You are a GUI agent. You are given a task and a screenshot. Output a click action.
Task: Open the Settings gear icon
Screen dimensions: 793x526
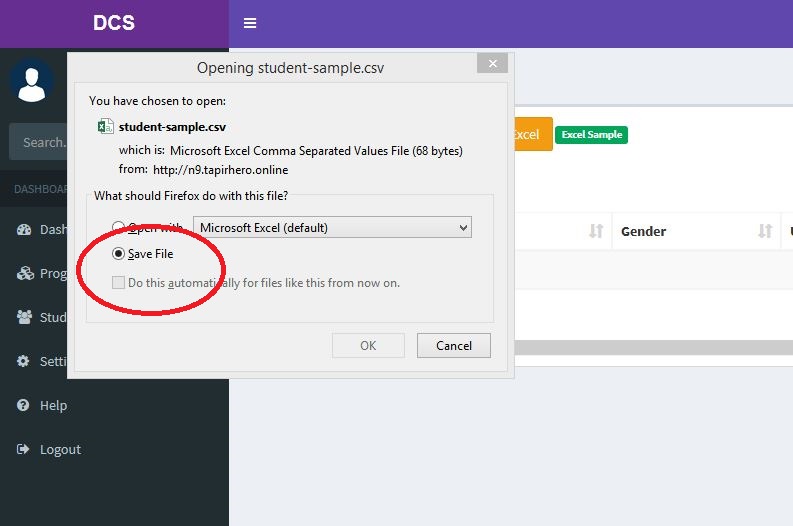click(x=24, y=361)
